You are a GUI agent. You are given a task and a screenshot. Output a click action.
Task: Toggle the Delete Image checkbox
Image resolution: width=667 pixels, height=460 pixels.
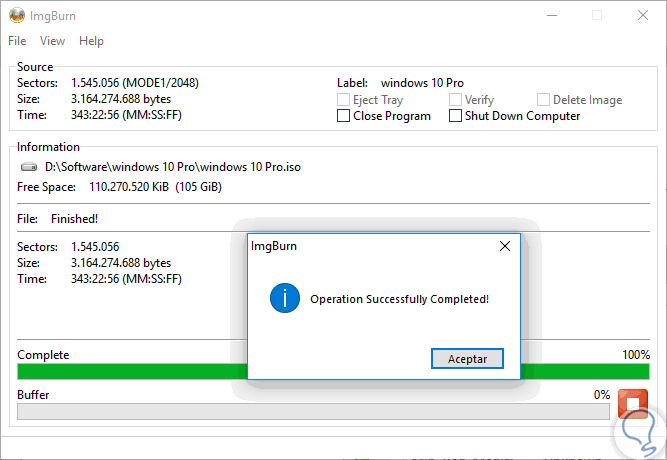pyautogui.click(x=543, y=100)
